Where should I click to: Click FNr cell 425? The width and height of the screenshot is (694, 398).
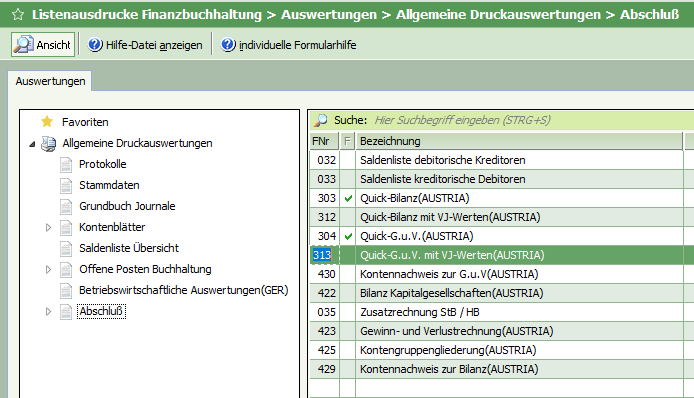[324, 350]
